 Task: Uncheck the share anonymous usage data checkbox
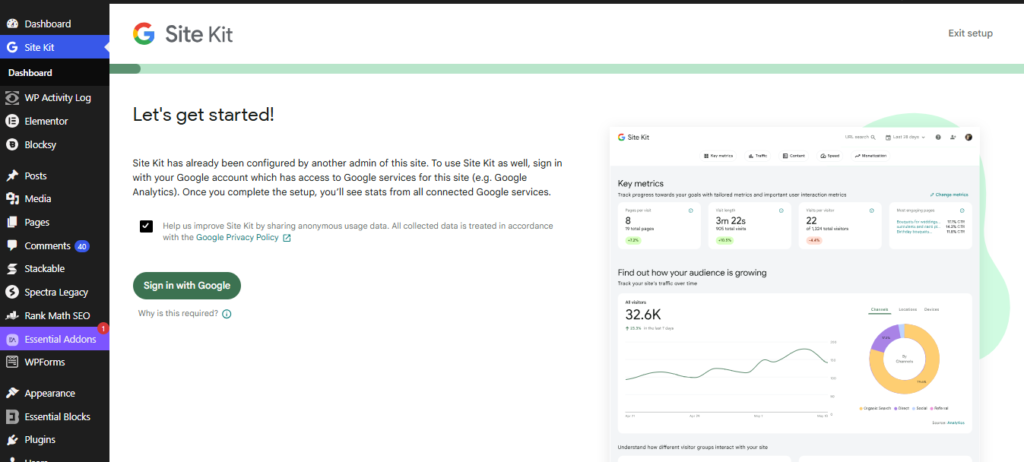[146, 226]
